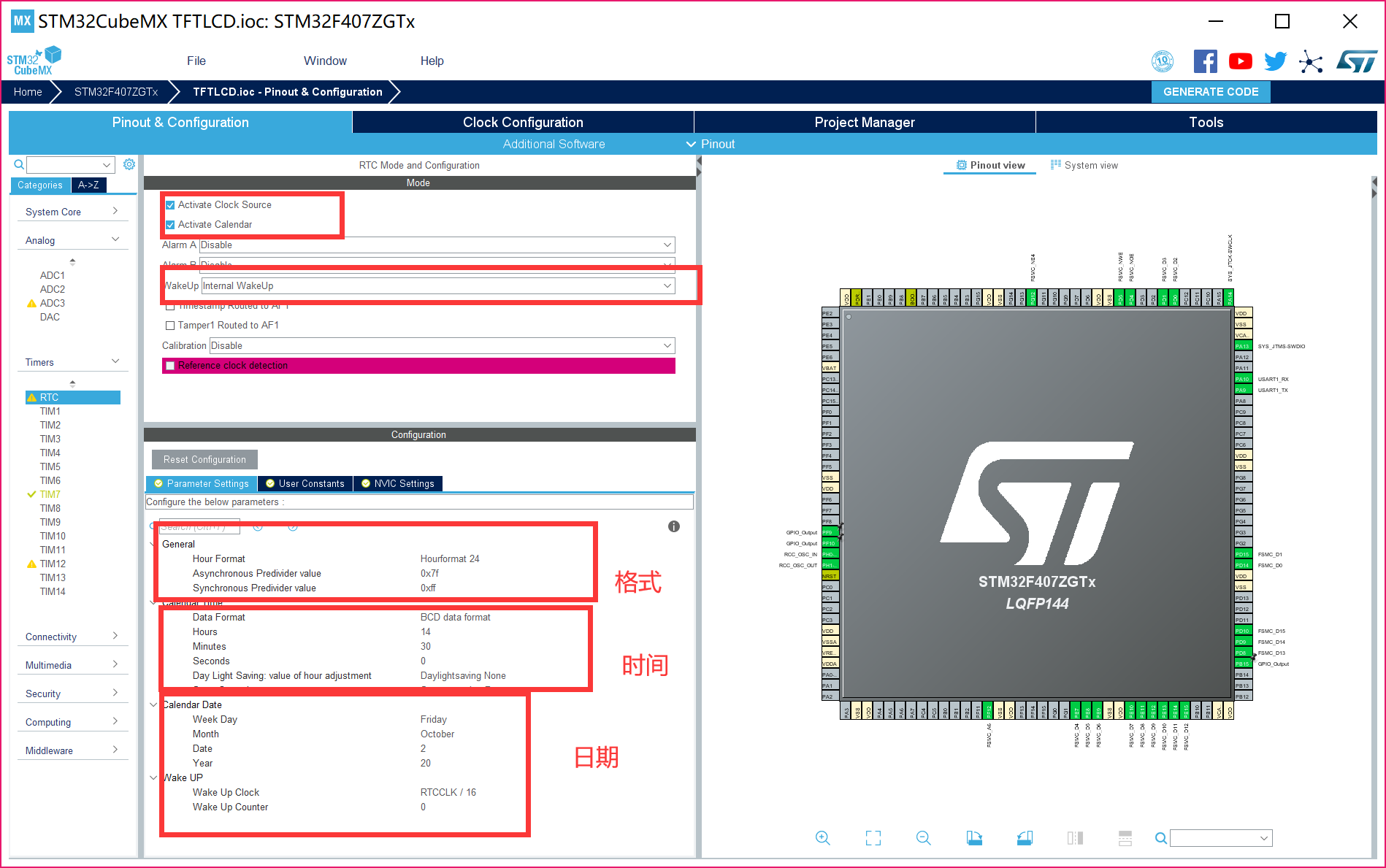
Task: Collapse the Timers category
Action: pos(115,361)
